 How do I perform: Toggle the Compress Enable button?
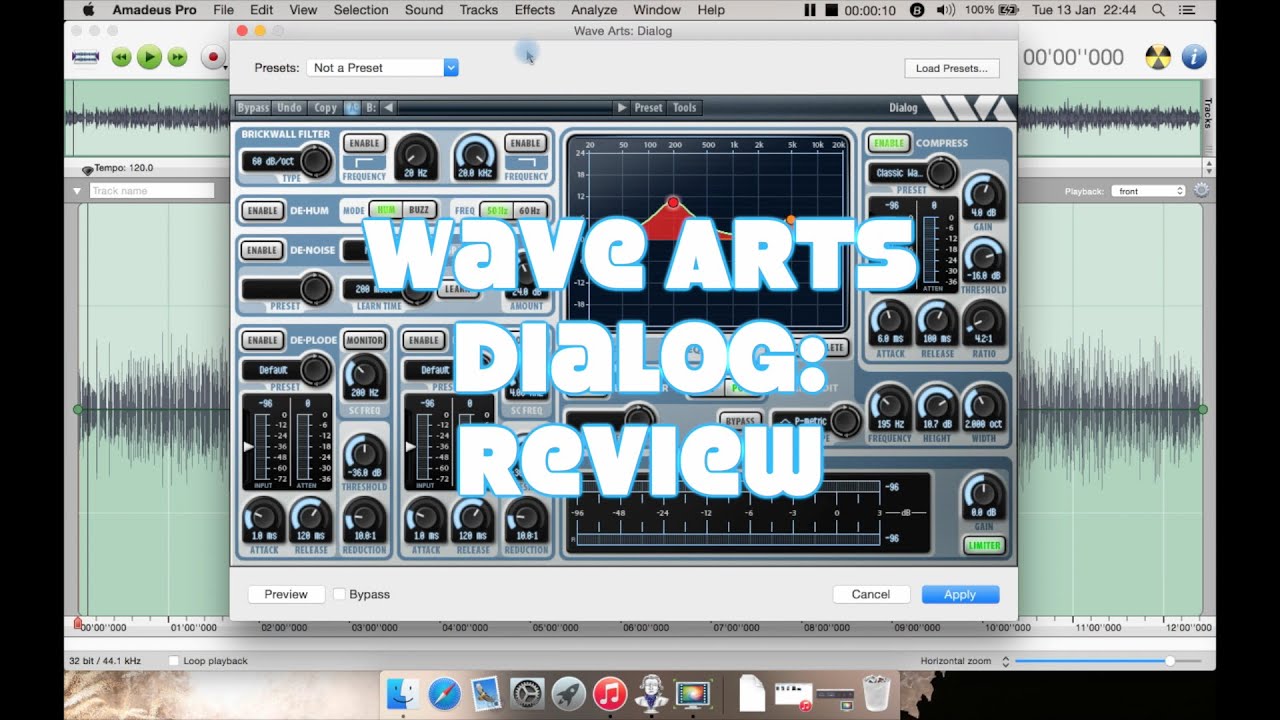(x=888, y=143)
